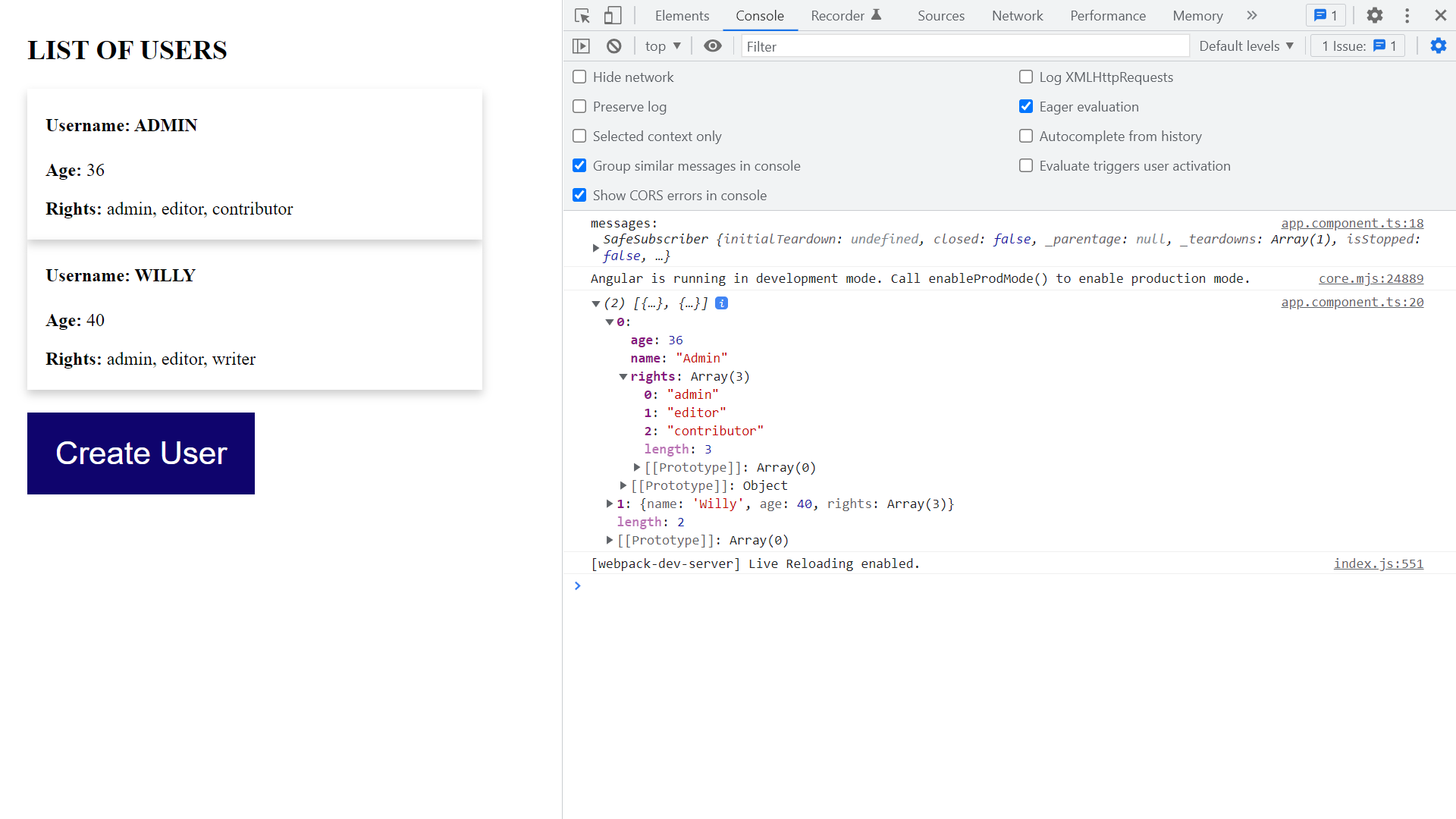Viewport: 1456px width, 819px height.
Task: Switch to the Network tab
Action: pos(1017,16)
